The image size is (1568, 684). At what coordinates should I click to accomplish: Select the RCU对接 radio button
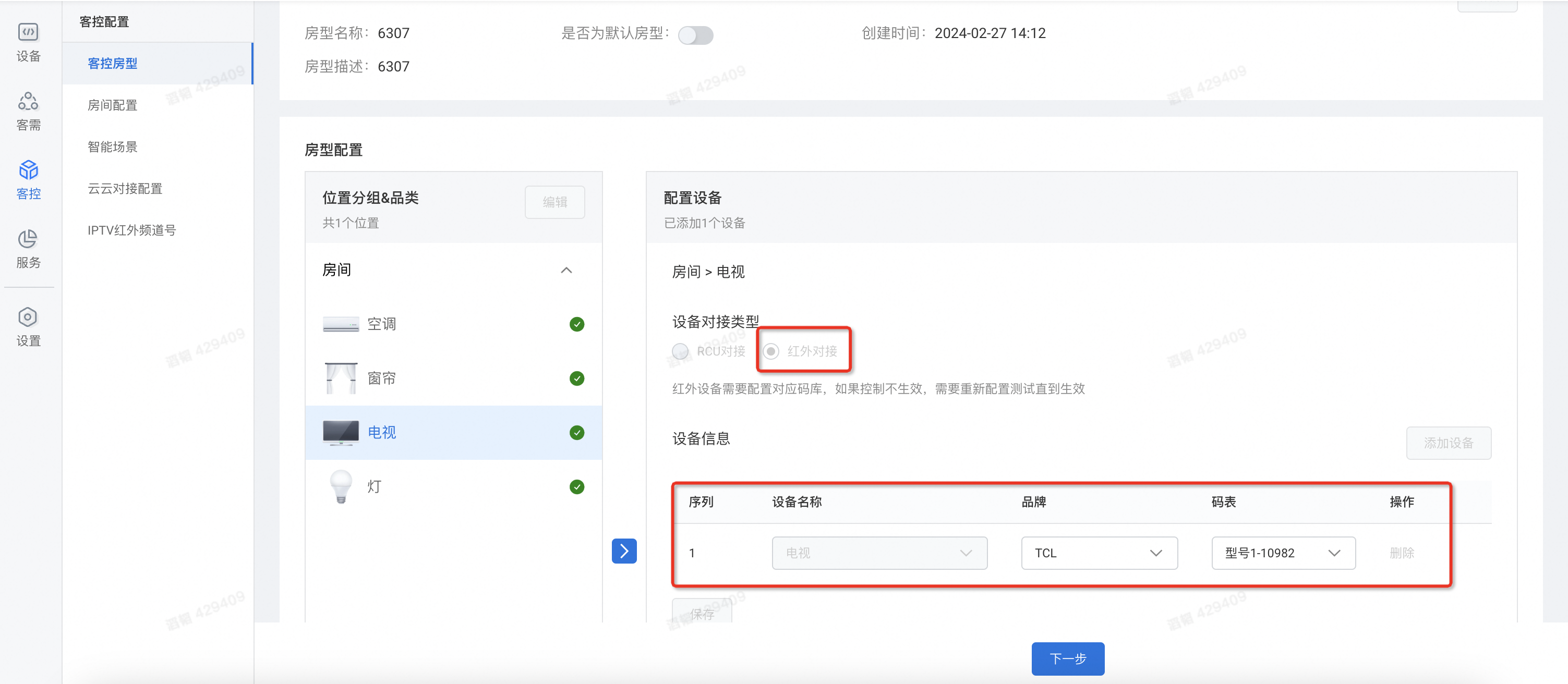680,351
